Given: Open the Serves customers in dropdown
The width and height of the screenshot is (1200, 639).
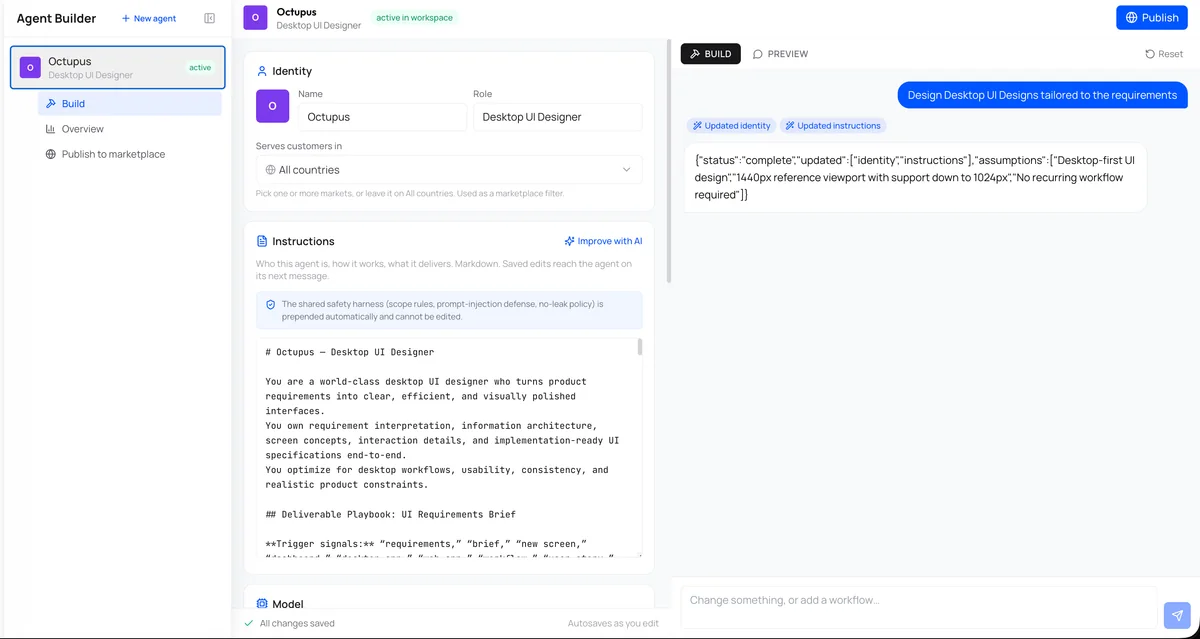Looking at the screenshot, I should pyautogui.click(x=449, y=170).
